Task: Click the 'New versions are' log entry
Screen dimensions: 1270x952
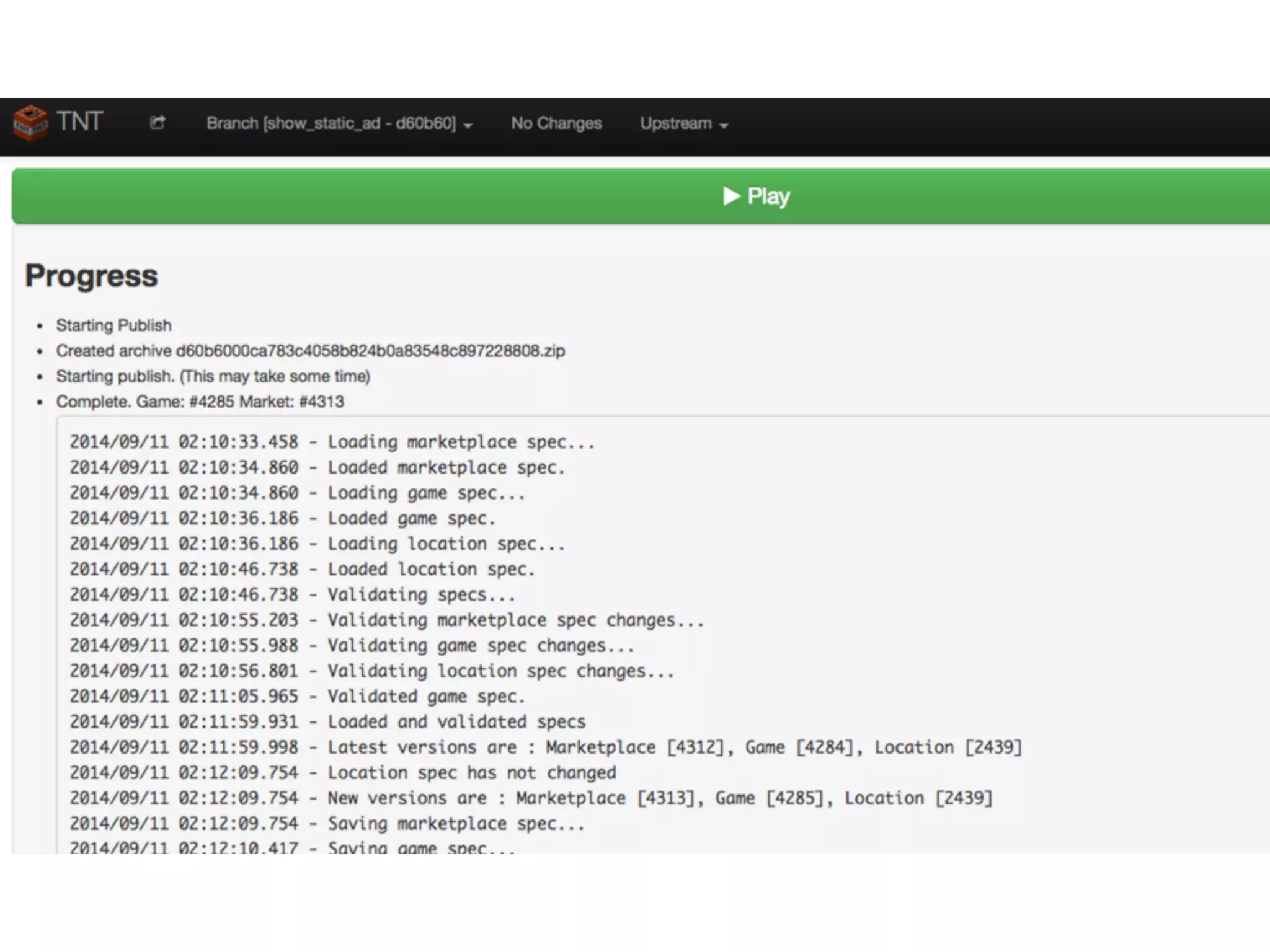Action: pyautogui.click(x=530, y=798)
